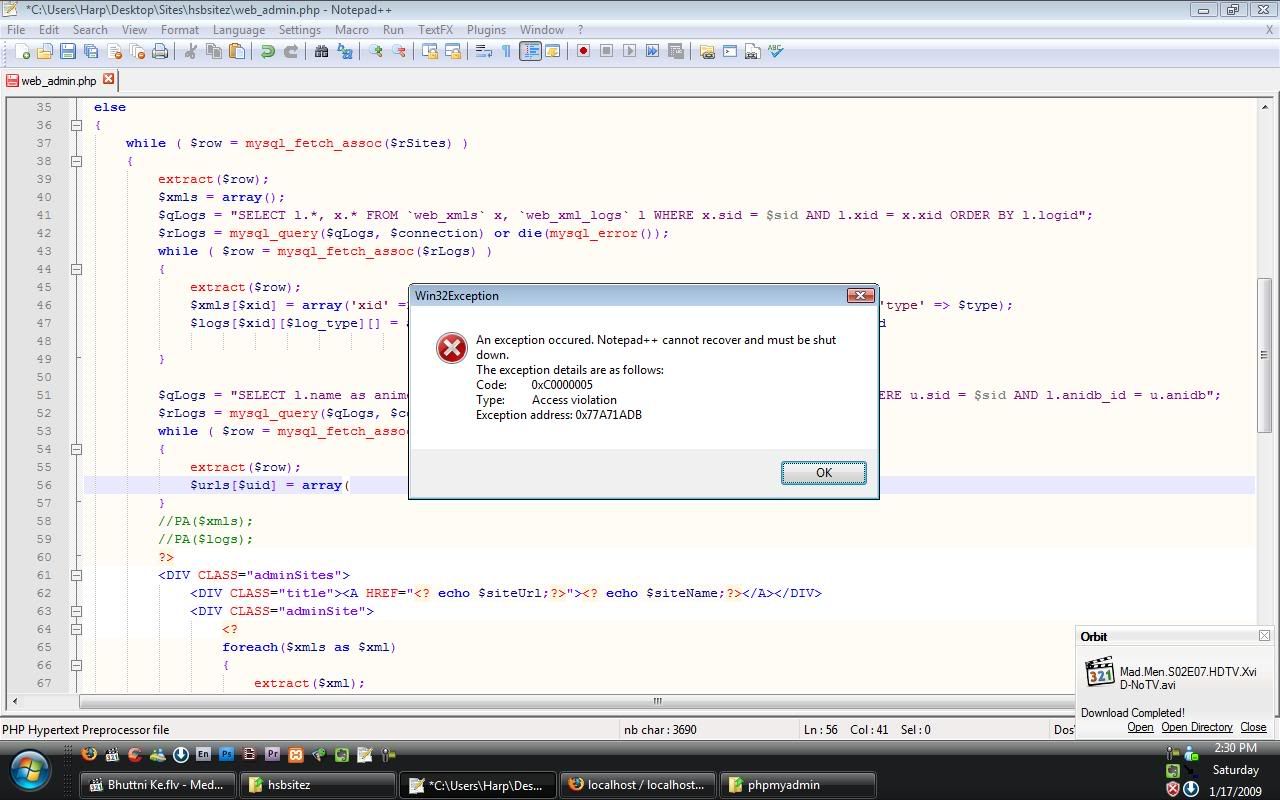Toggle synchronized vertical scrolling icon
This screenshot has height=800, width=1280.
click(430, 51)
